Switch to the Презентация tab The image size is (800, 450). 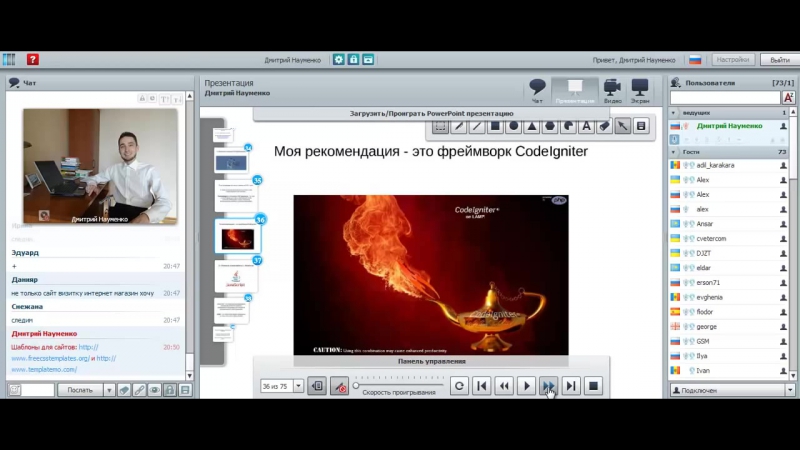[575, 91]
